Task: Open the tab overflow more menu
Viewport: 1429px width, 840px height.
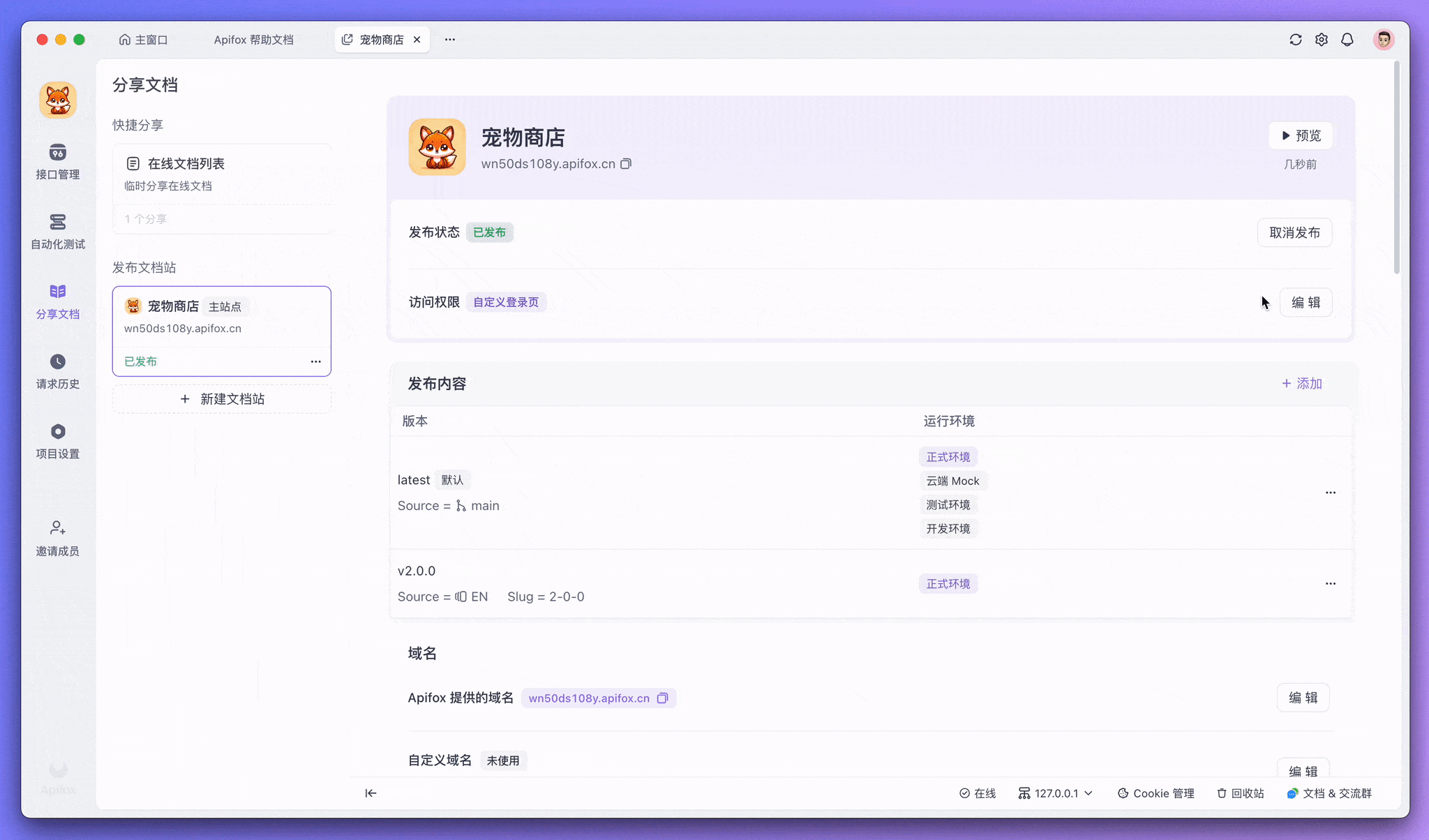Action: (x=450, y=40)
